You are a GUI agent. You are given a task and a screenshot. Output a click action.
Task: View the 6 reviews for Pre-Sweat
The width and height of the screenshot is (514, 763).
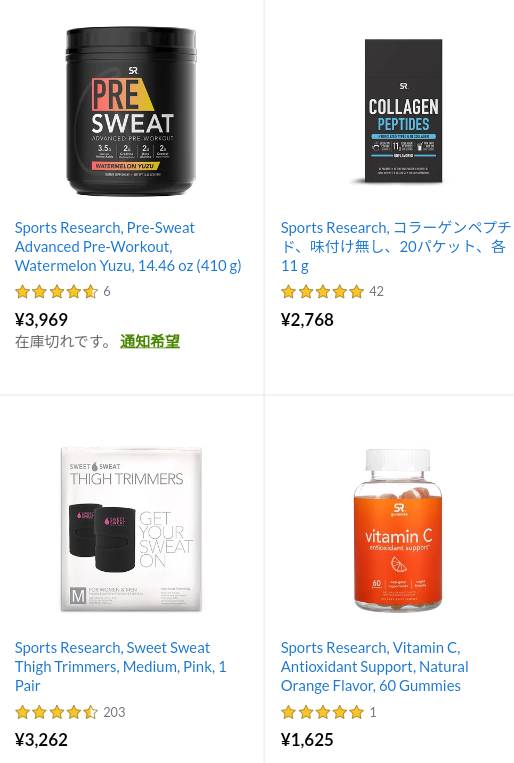click(x=107, y=291)
